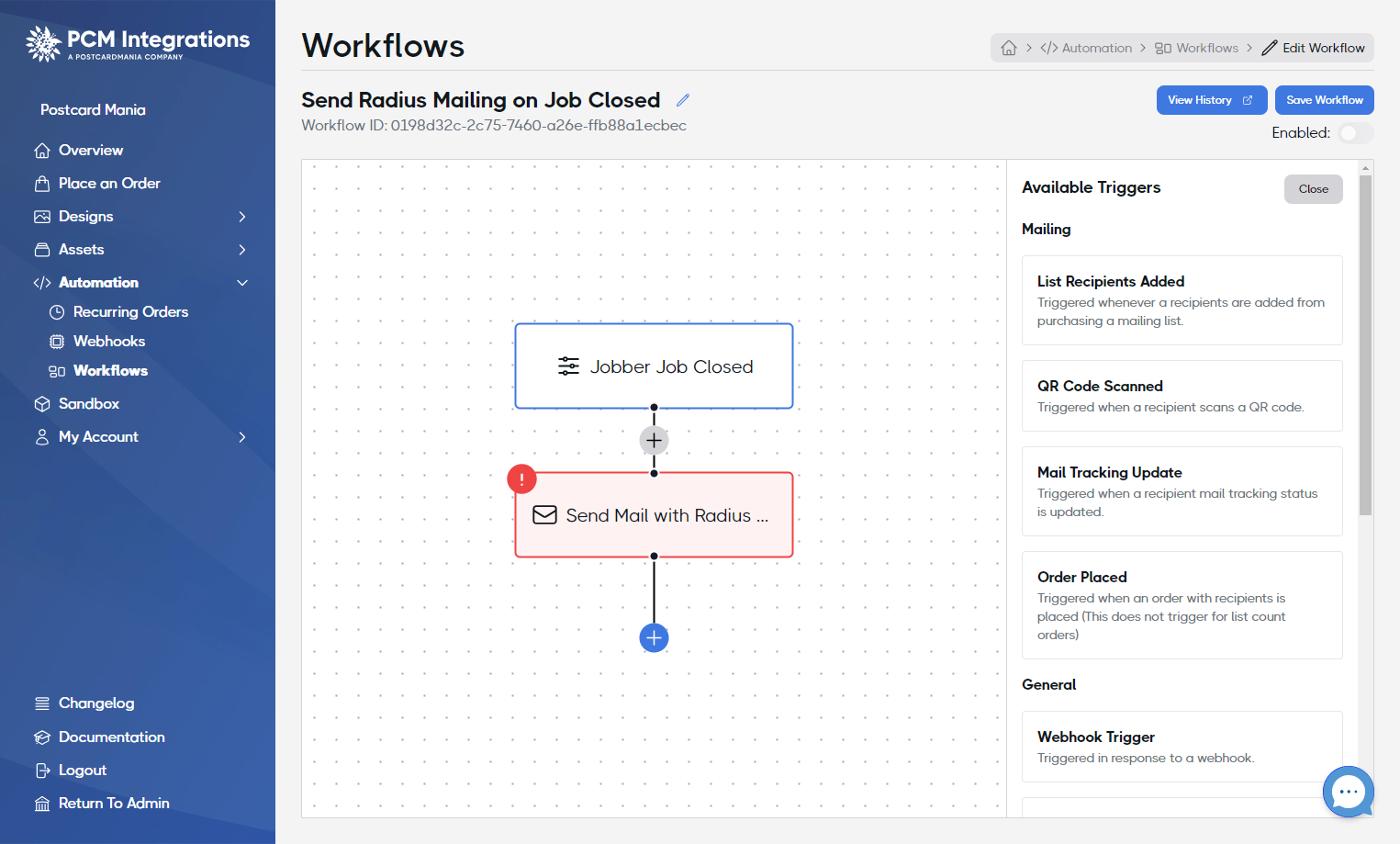This screenshot has height=844, width=1400.
Task: Open Workflows in the sidebar
Action: tap(110, 371)
